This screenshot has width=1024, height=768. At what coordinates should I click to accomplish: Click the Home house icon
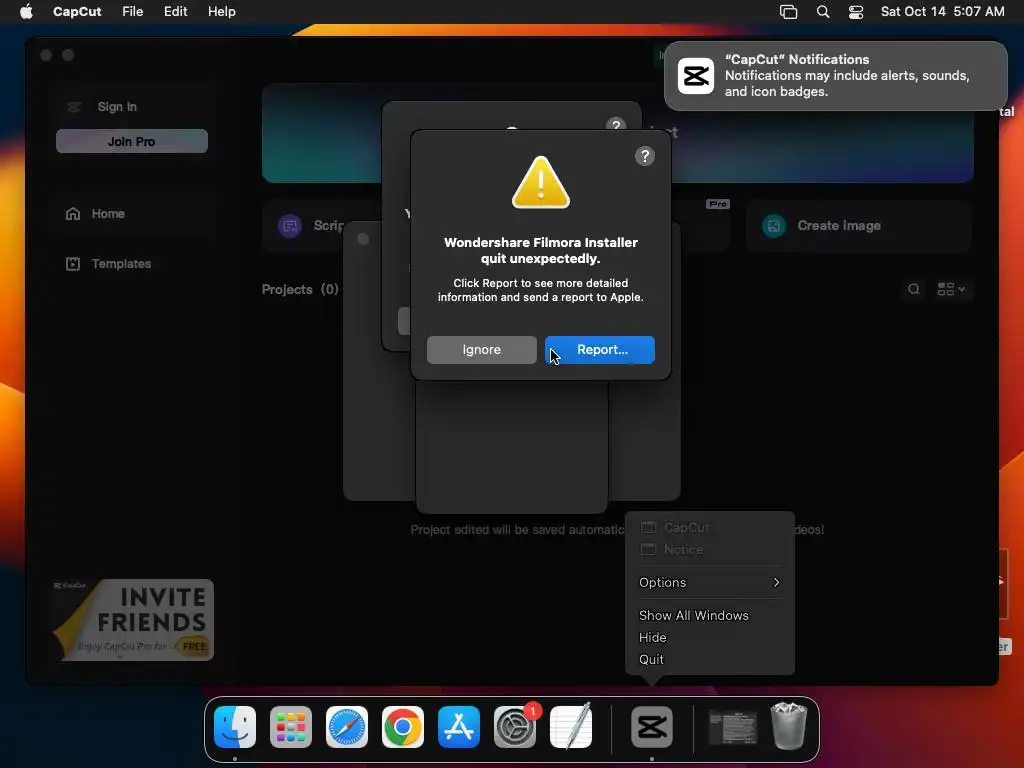pyautogui.click(x=73, y=214)
